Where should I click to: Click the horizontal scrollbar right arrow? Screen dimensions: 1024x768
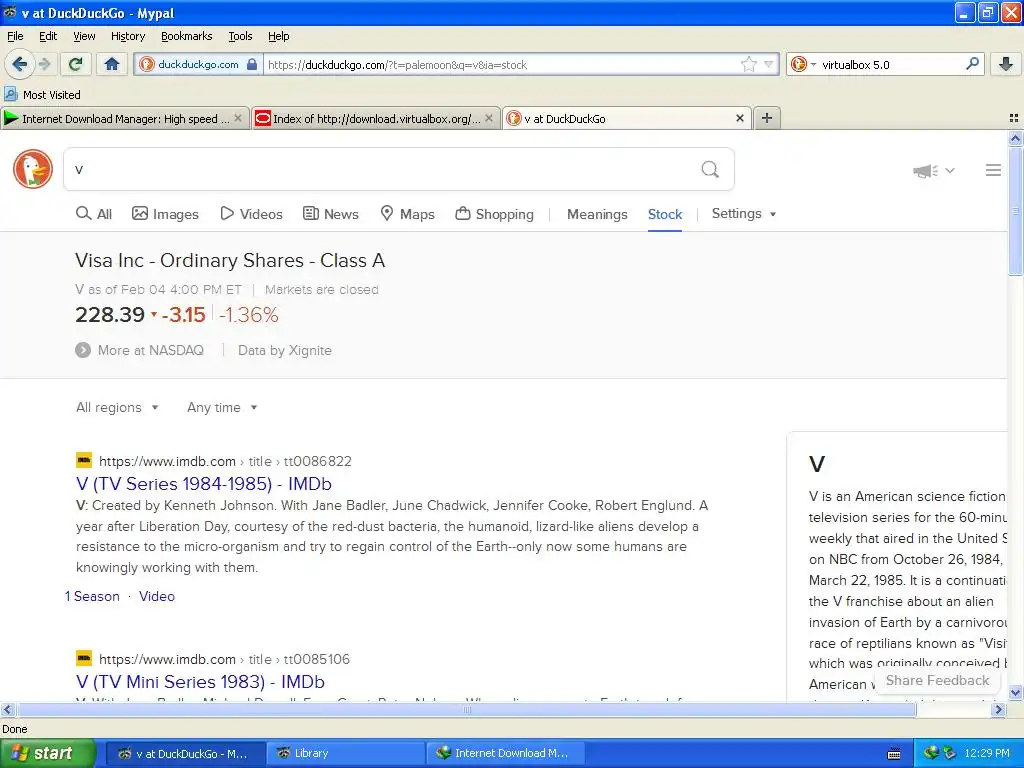click(x=998, y=709)
